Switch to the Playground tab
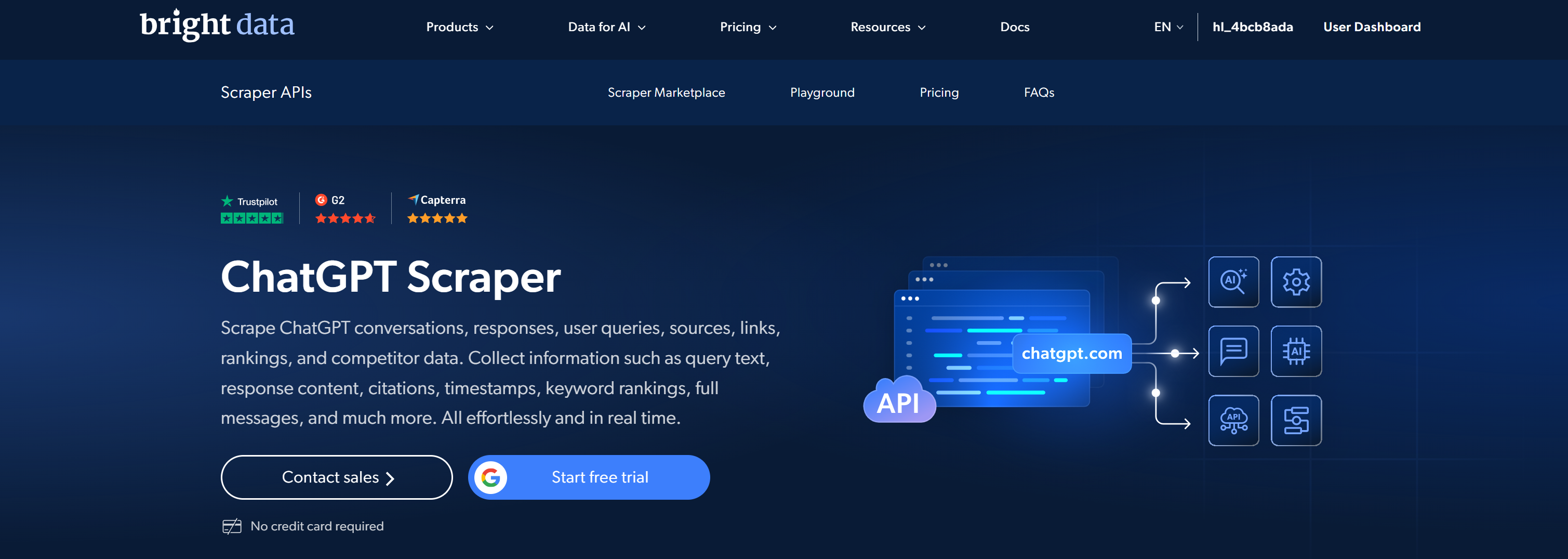The image size is (1568, 559). point(822,93)
